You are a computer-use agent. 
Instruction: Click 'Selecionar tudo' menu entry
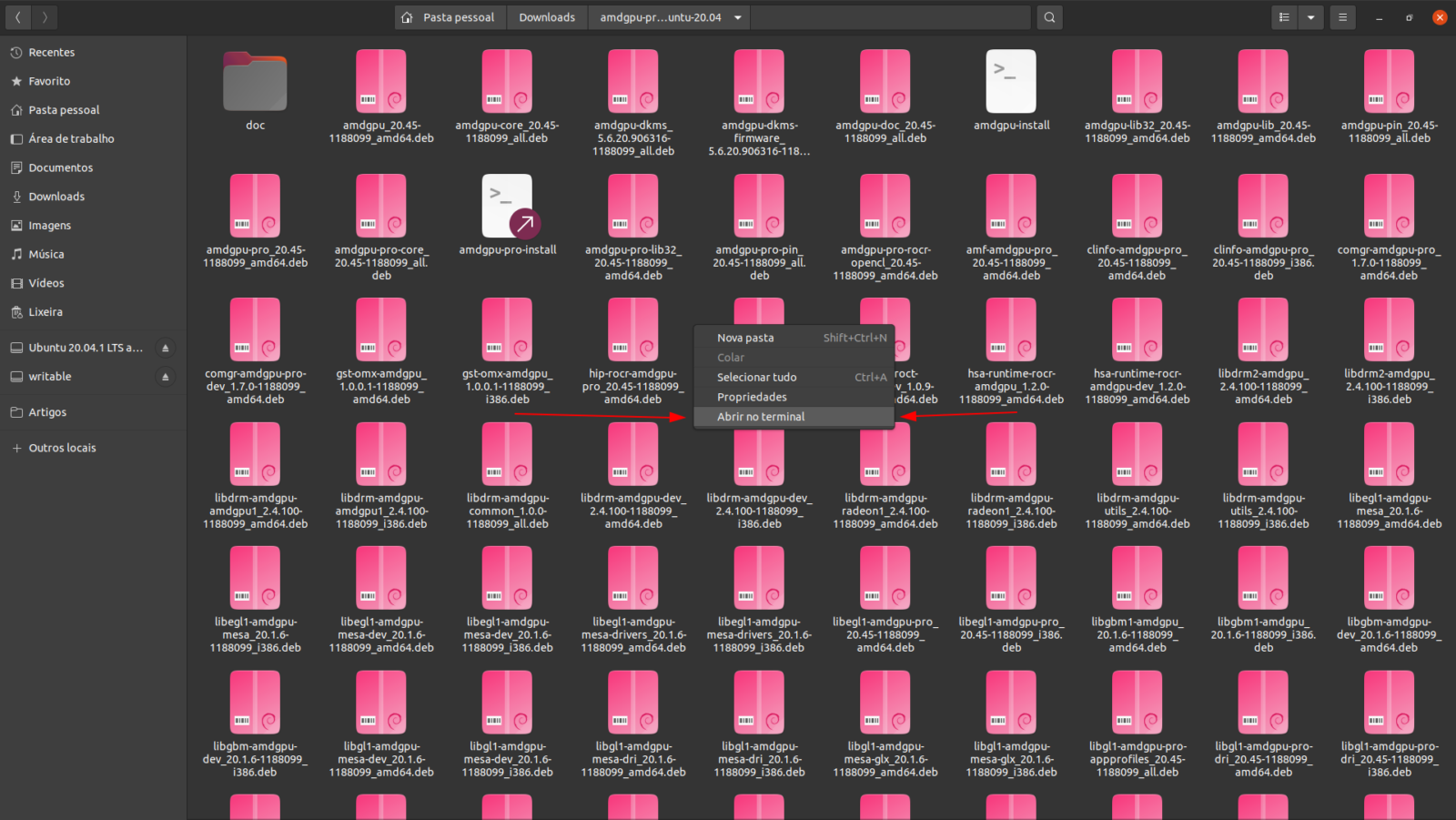[x=756, y=378]
